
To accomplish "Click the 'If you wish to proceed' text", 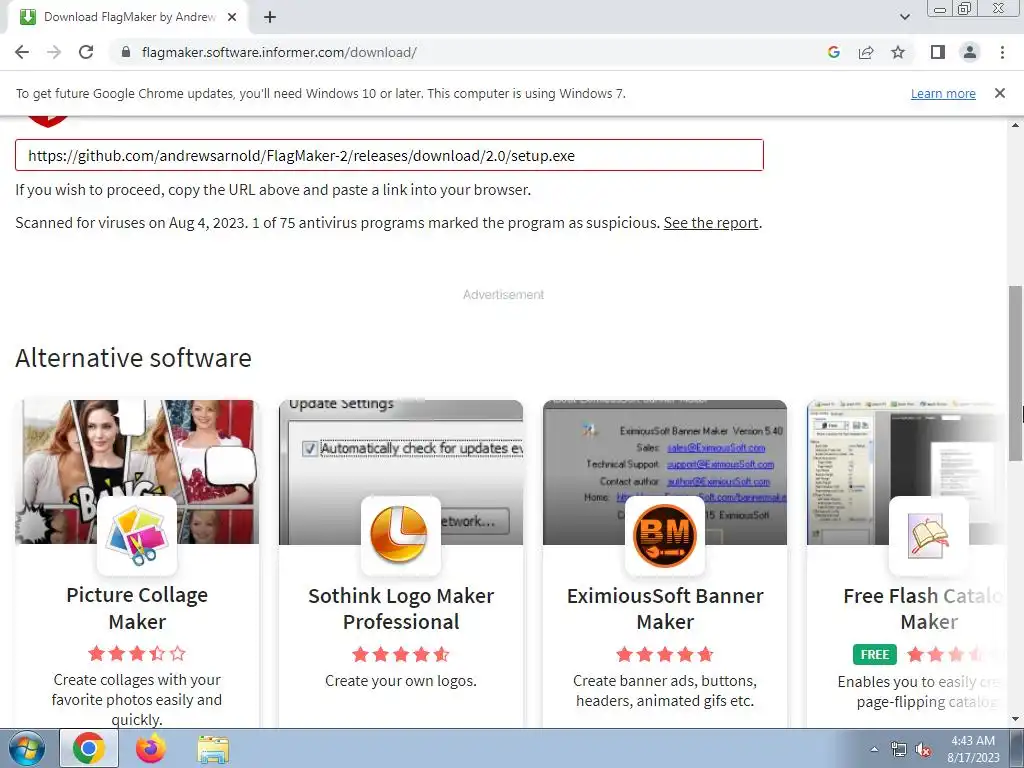I will coord(273,190).
